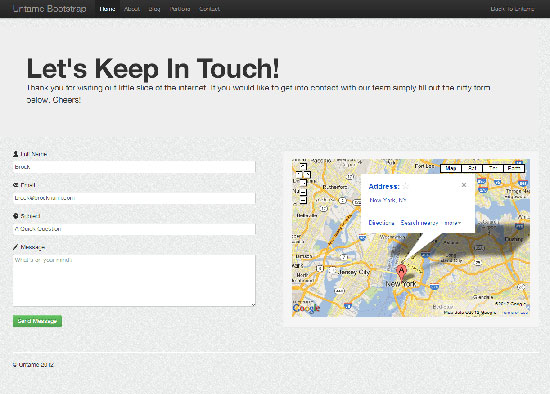Click the red marker A pin

pos(401,272)
